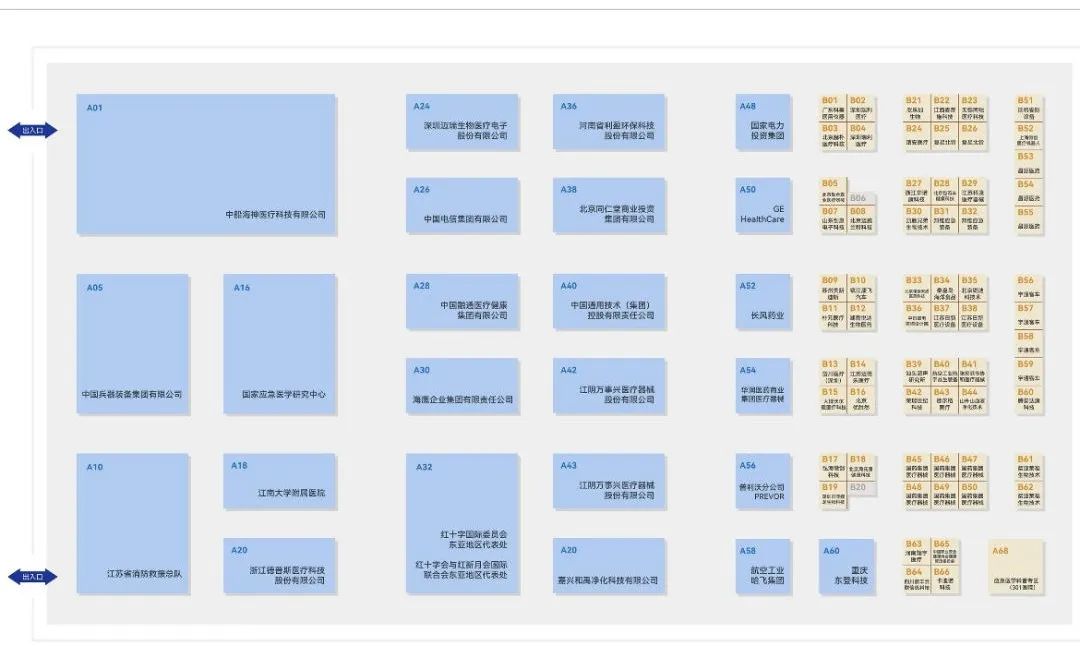Select booth B01
The image size is (1080, 646).
coord(833,108)
